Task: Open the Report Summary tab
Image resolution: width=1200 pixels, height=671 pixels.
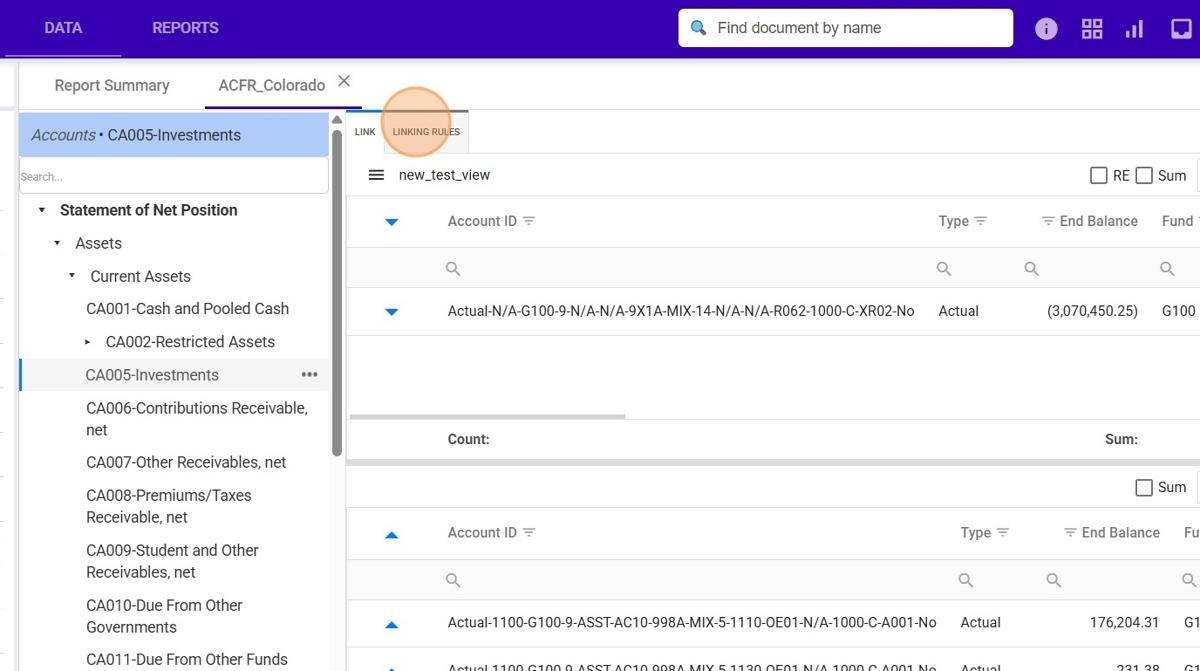Action: (x=112, y=85)
